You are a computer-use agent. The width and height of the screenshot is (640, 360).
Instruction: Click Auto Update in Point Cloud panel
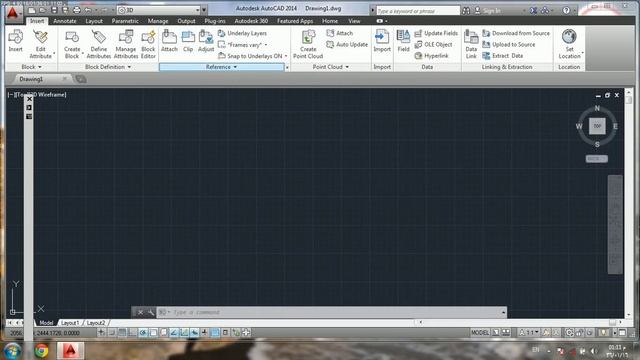click(347, 44)
